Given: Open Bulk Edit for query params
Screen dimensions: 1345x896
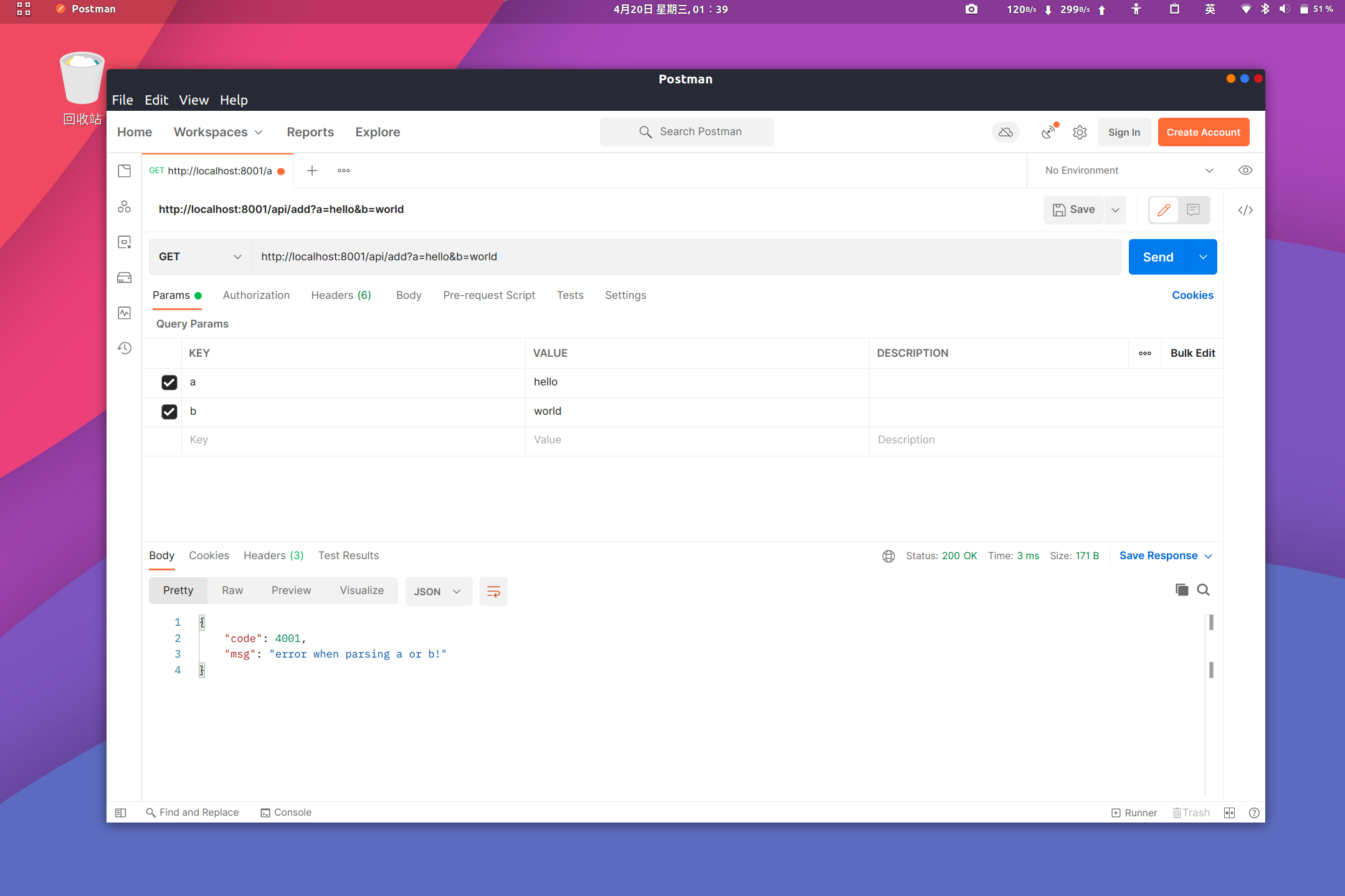Looking at the screenshot, I should pyautogui.click(x=1192, y=353).
